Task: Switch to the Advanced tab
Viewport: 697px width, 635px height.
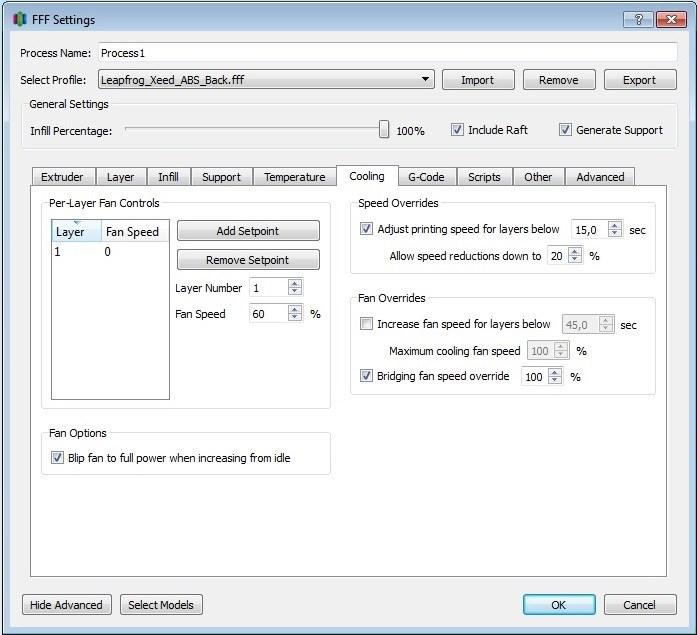Action: click(x=600, y=177)
